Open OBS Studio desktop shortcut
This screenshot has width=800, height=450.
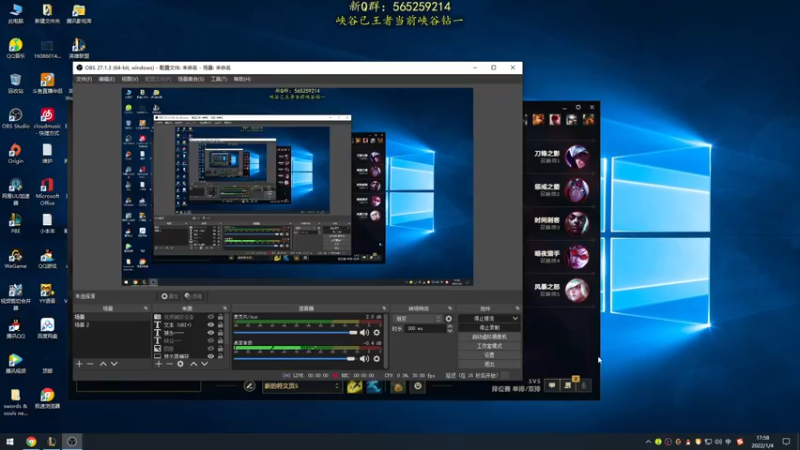coord(15,118)
